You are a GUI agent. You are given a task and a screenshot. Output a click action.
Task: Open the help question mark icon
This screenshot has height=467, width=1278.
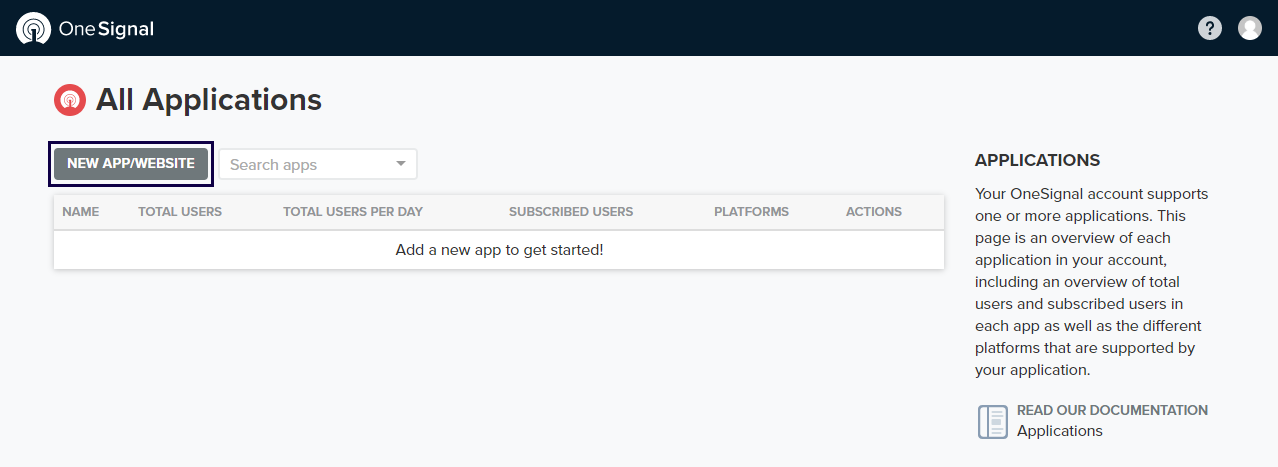coord(1210,28)
